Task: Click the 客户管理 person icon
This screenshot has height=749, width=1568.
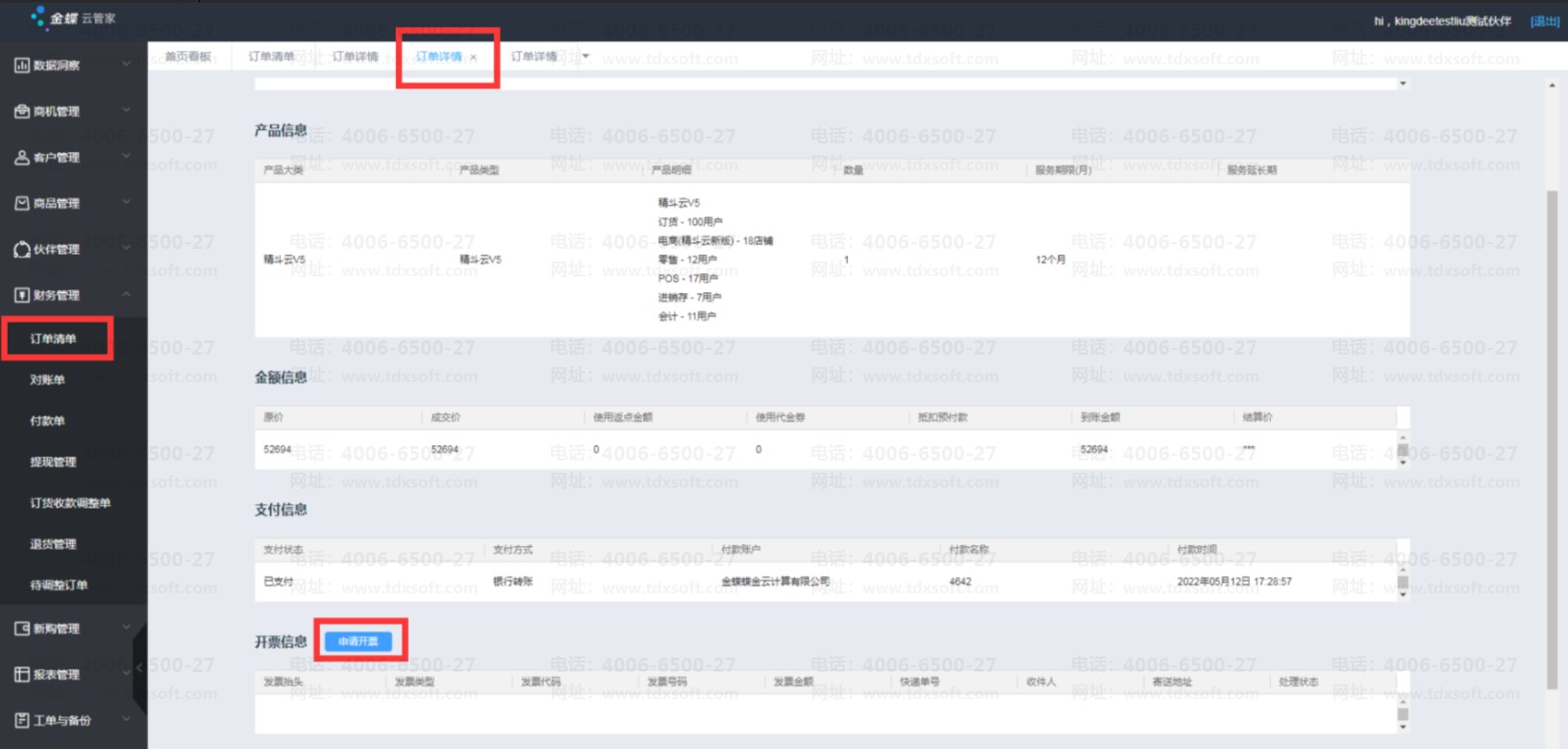Action: 21,158
